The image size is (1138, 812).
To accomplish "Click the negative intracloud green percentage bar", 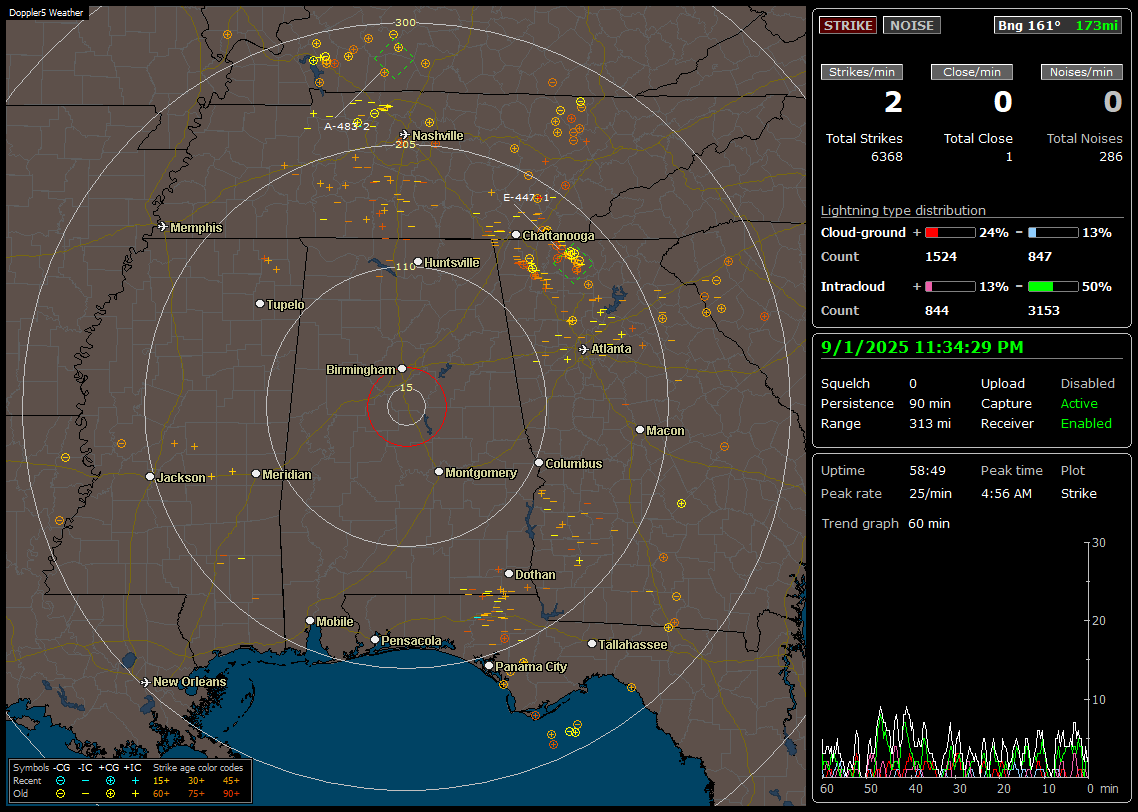I will coord(1053,287).
